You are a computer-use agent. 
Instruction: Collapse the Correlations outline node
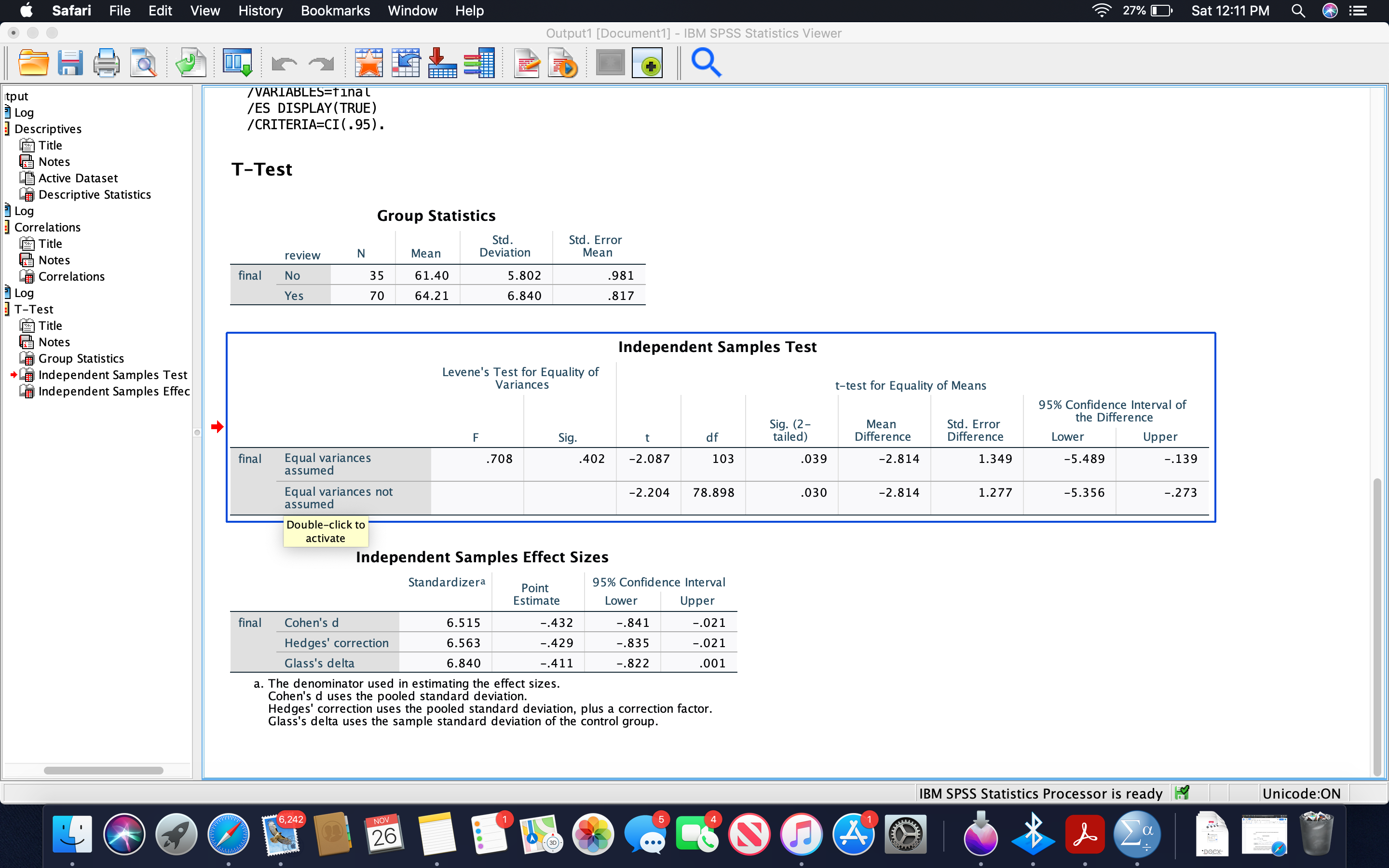(7, 227)
